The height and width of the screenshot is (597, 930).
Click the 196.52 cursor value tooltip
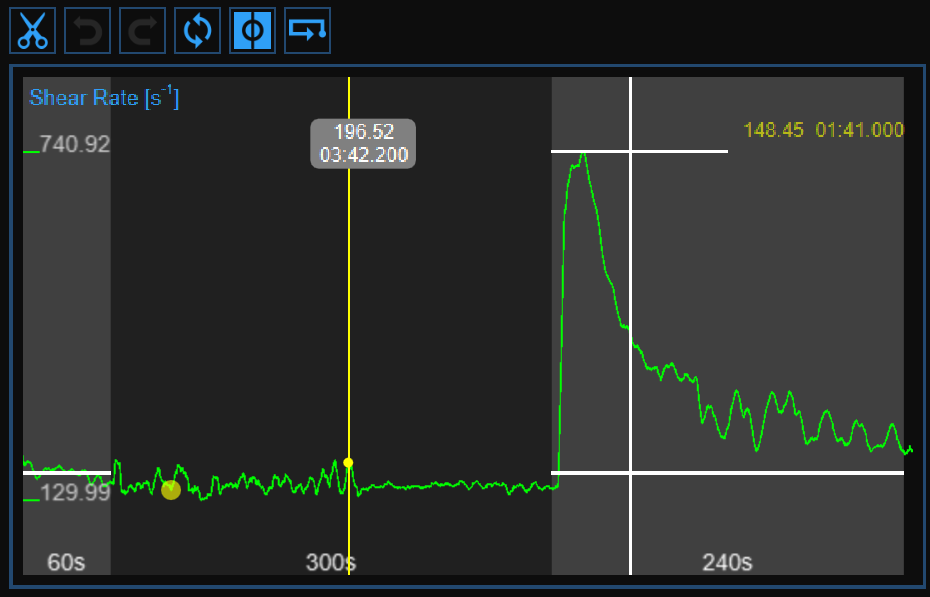(x=363, y=143)
